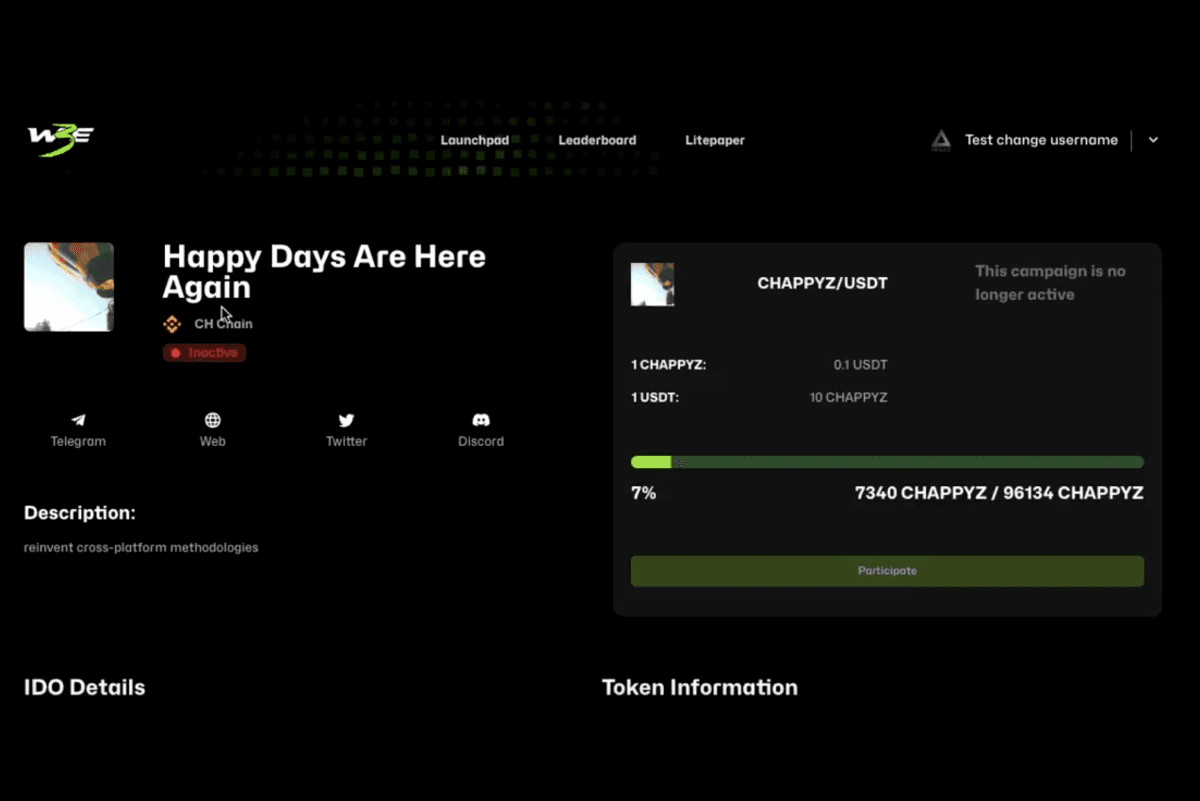Click the CHAPPYZ/USDT pair title
The width and height of the screenshot is (1200, 801).
pyautogui.click(x=822, y=283)
